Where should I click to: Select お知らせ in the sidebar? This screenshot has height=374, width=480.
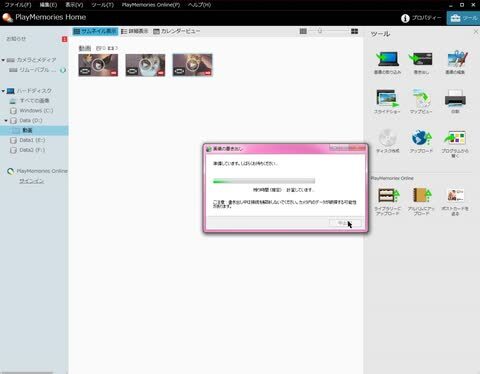16,39
